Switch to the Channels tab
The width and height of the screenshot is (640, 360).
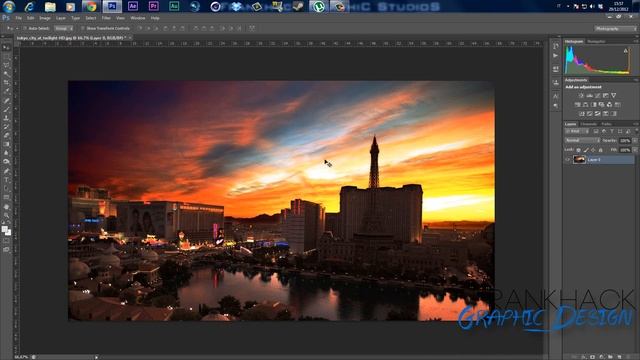[589, 124]
